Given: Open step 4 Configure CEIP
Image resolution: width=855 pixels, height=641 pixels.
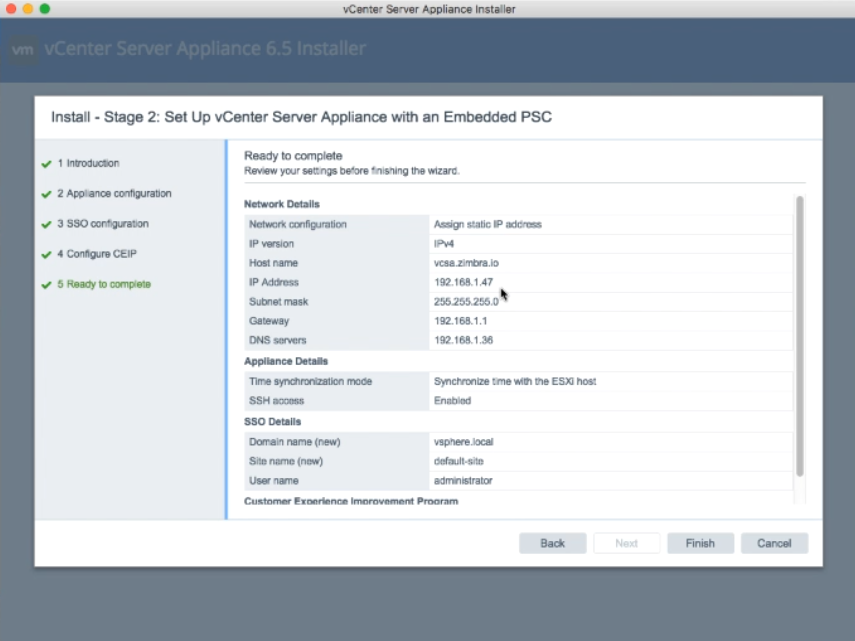Looking at the screenshot, I should [x=97, y=254].
